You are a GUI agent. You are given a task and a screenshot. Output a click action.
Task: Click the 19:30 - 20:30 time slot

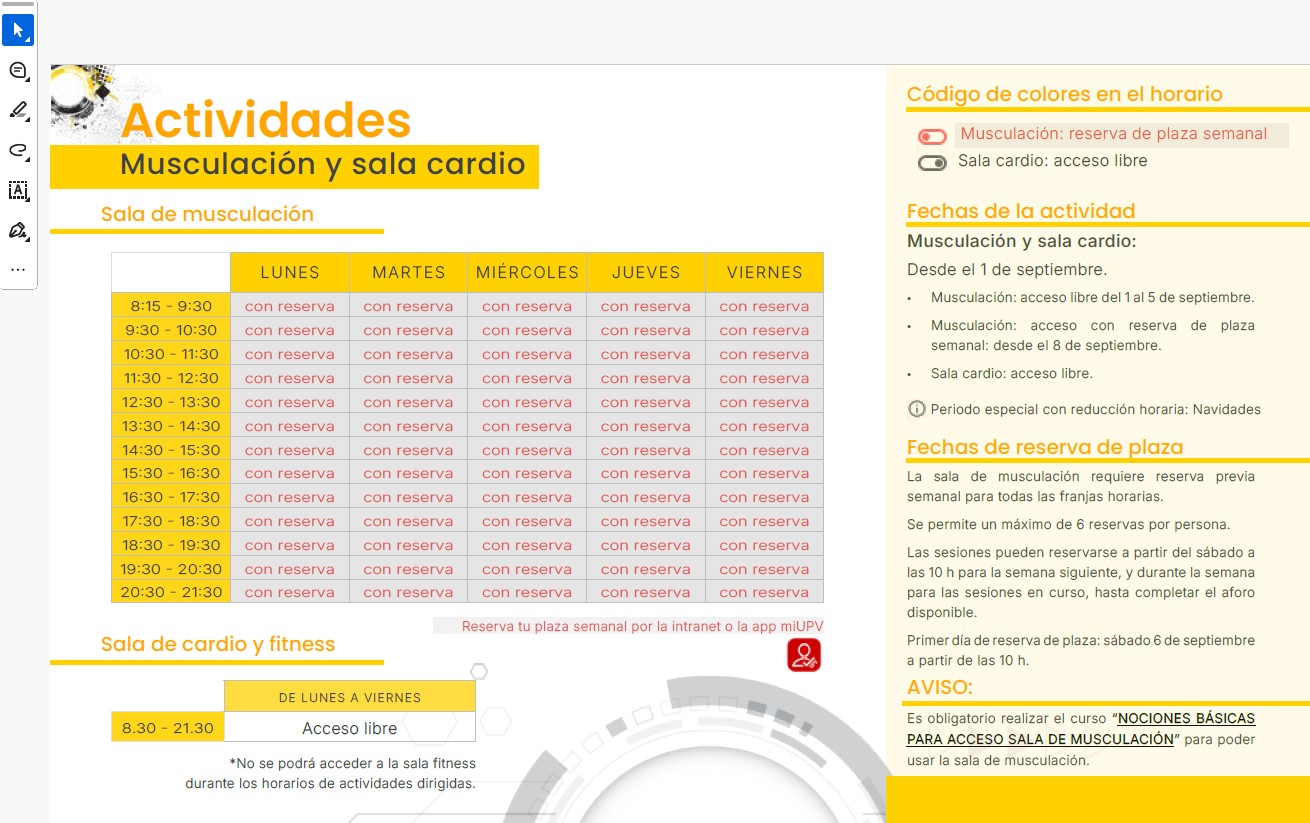coord(171,569)
